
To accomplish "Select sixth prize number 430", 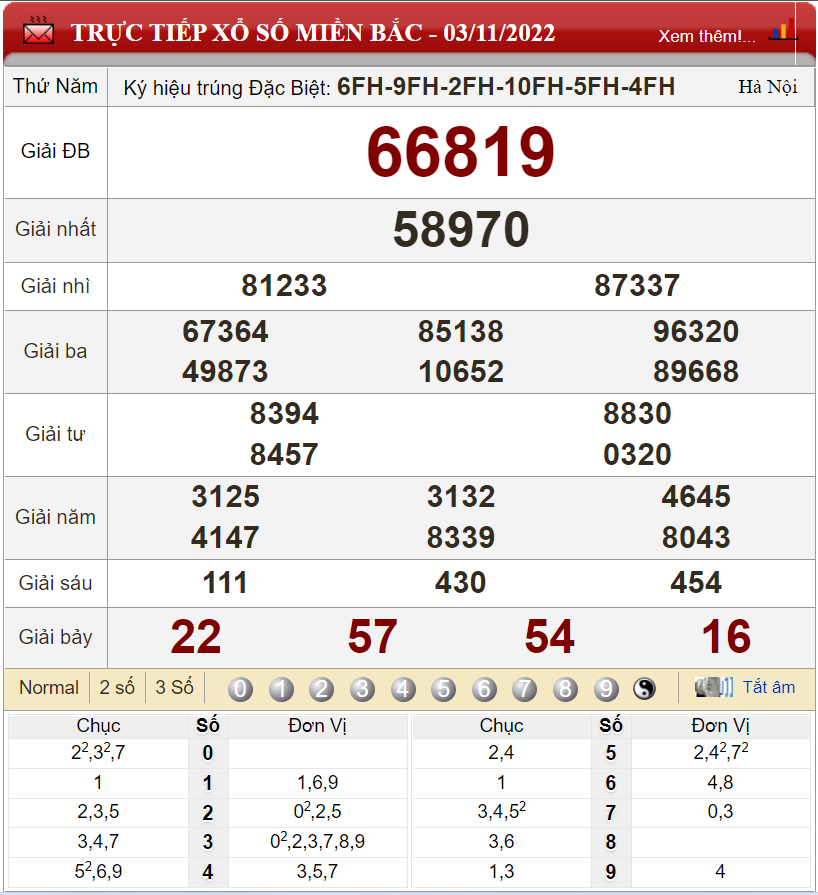I will 461,583.
